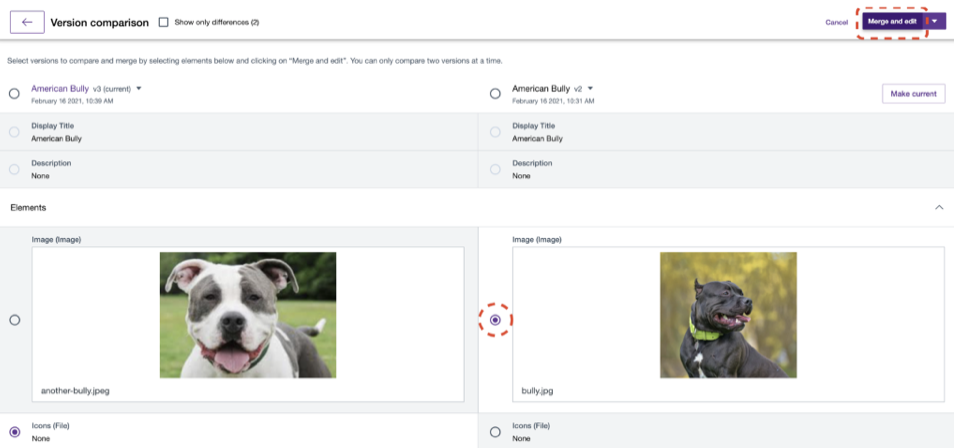Viewport: 954px width, 448px height.
Task: Select the another-bully.jpeg image radio button
Action: [x=14, y=320]
